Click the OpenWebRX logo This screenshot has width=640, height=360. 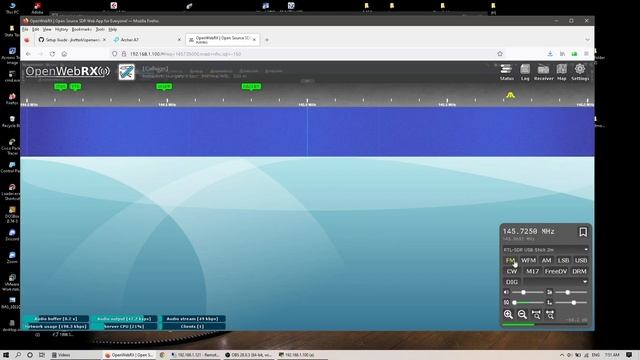pyautogui.click(x=67, y=71)
